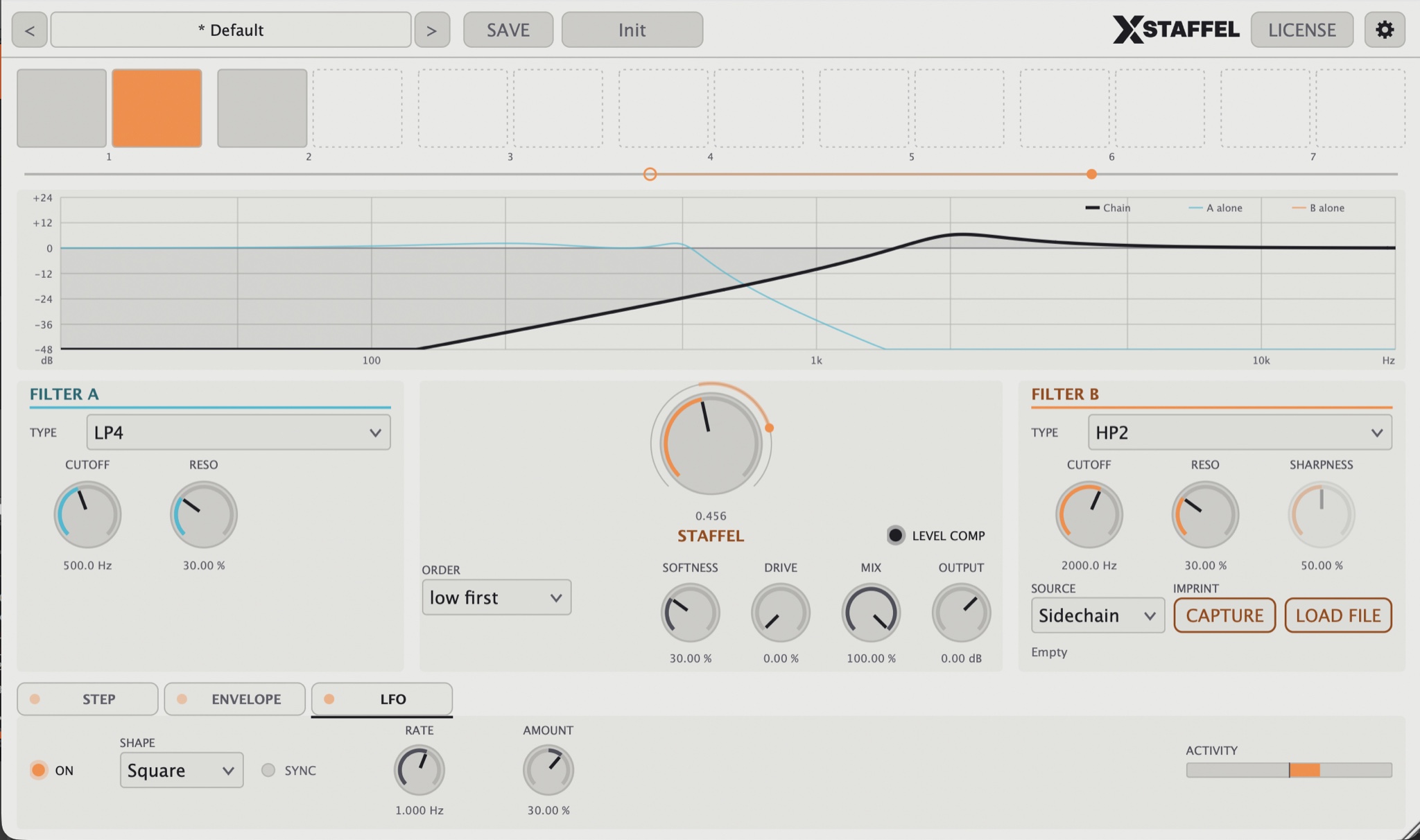
Task: Select the grey slot in pair 2
Action: 262,108
